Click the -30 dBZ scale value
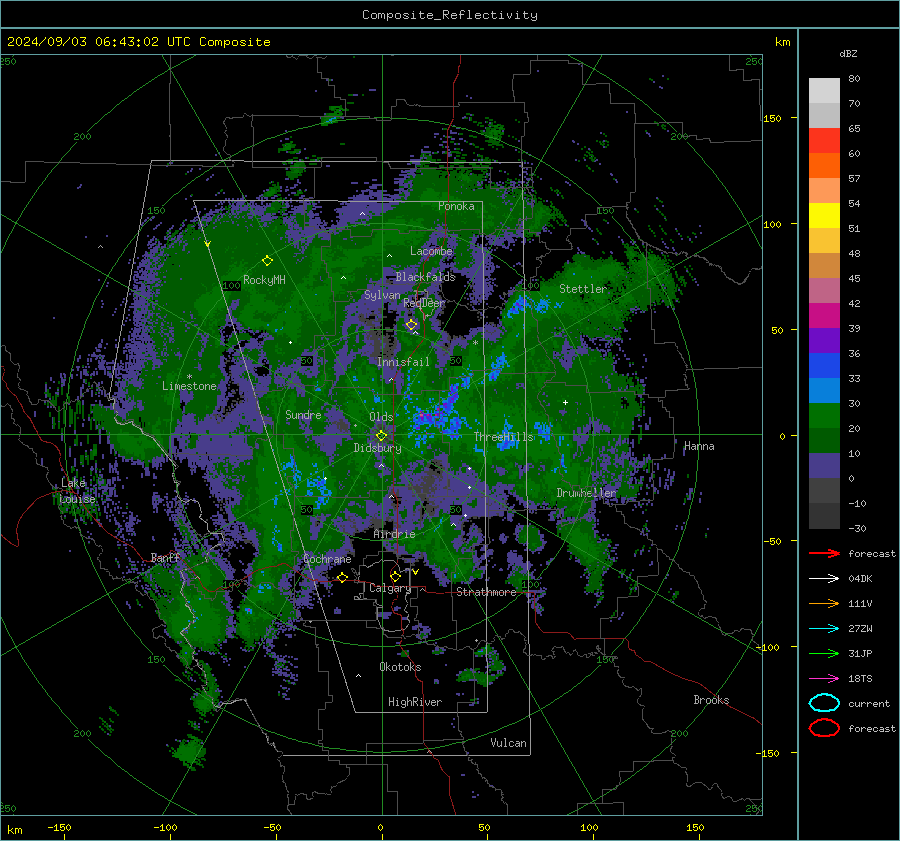The image size is (900, 841). [858, 529]
